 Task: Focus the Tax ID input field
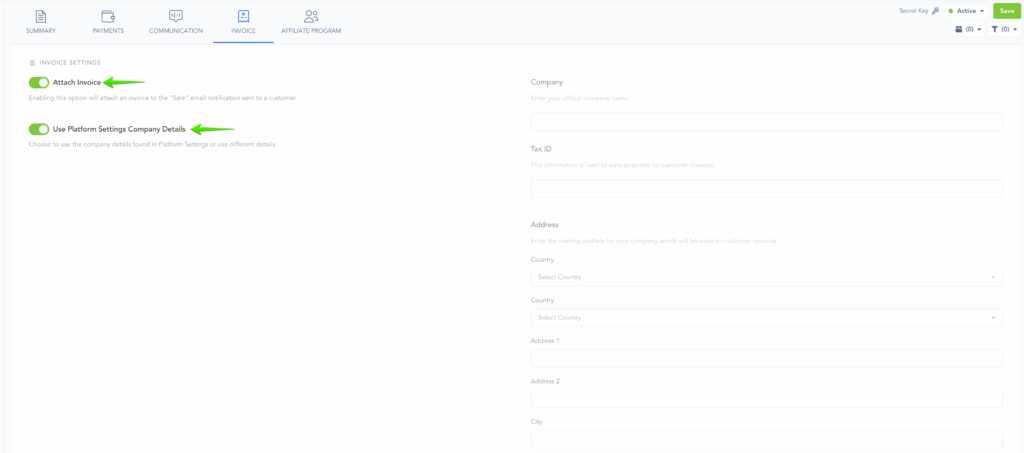766,189
